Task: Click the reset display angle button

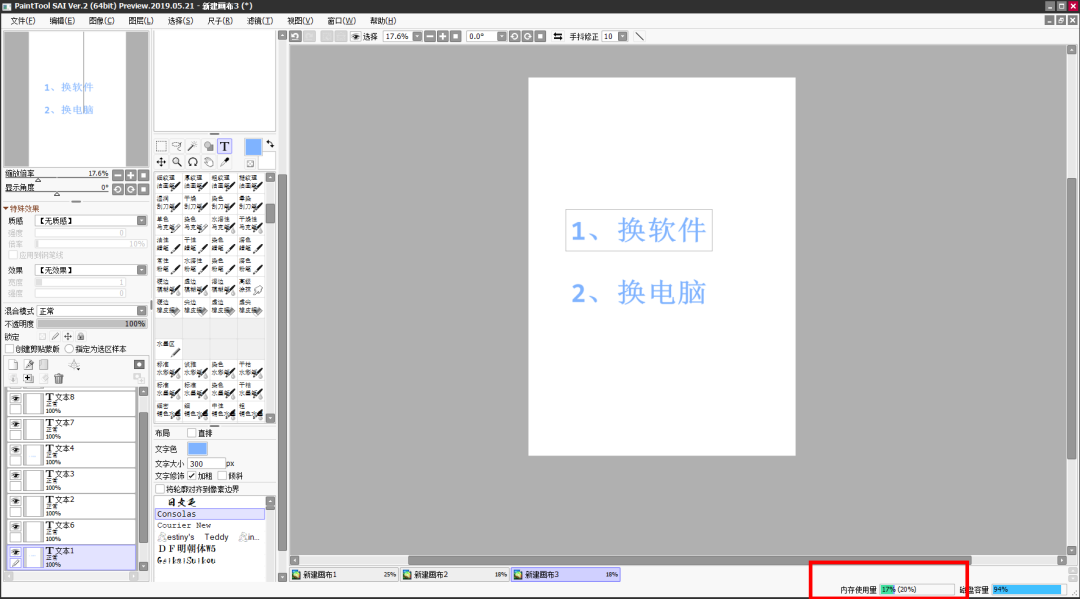Action: [x=142, y=189]
